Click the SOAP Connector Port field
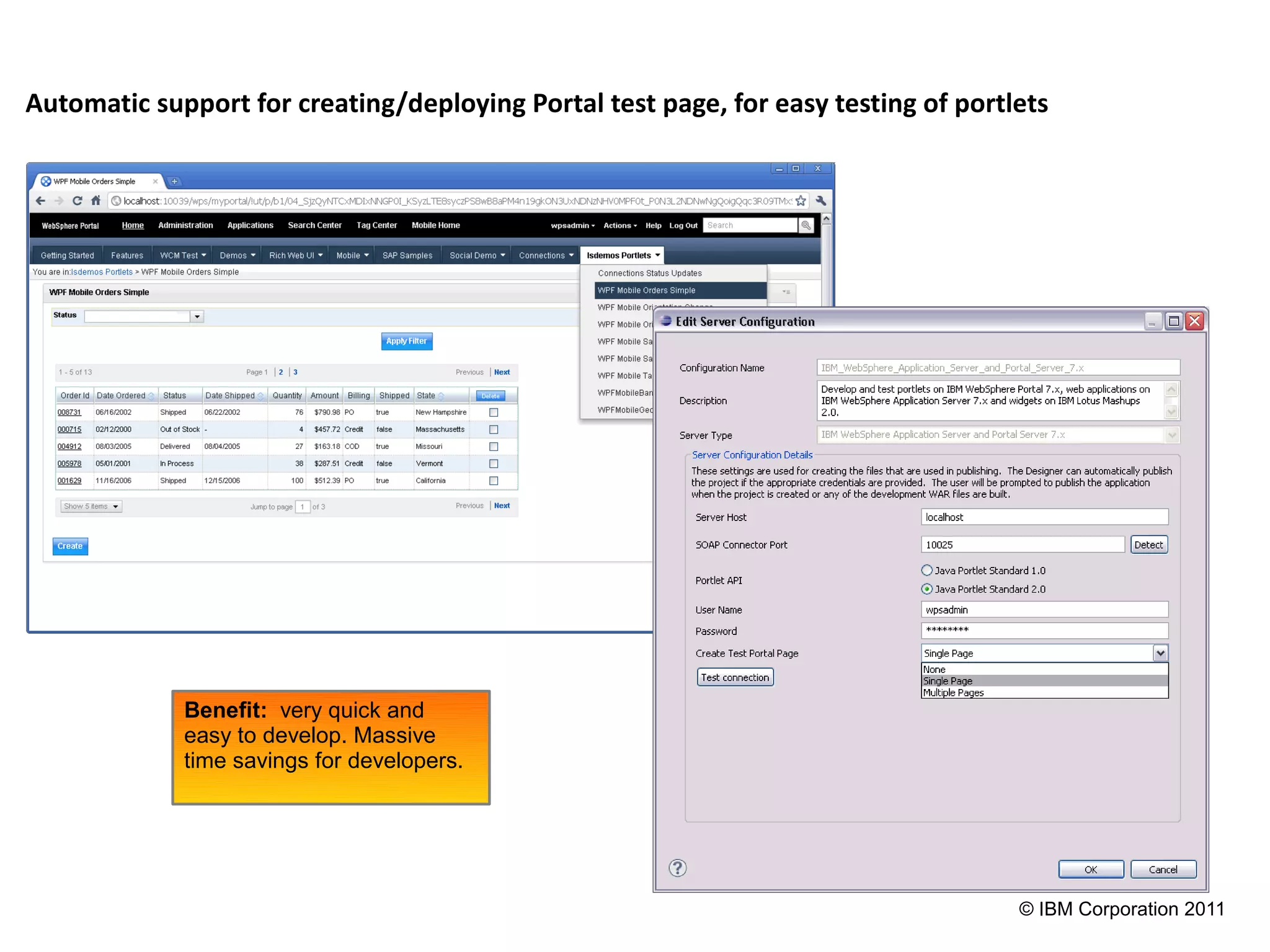Viewport: 1270px width, 952px height. (x=1023, y=545)
